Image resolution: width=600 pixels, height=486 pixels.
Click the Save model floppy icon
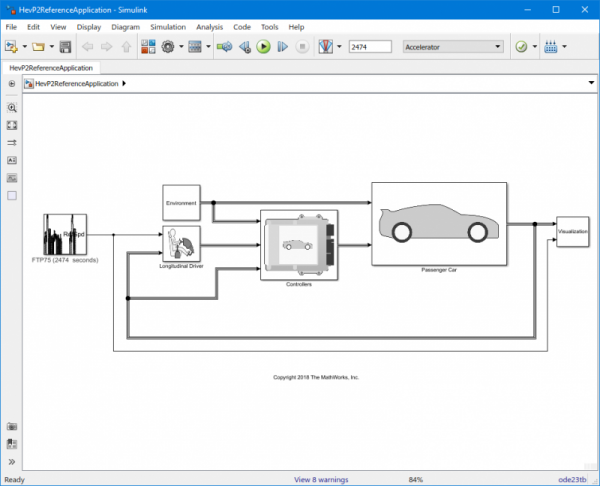(65, 46)
